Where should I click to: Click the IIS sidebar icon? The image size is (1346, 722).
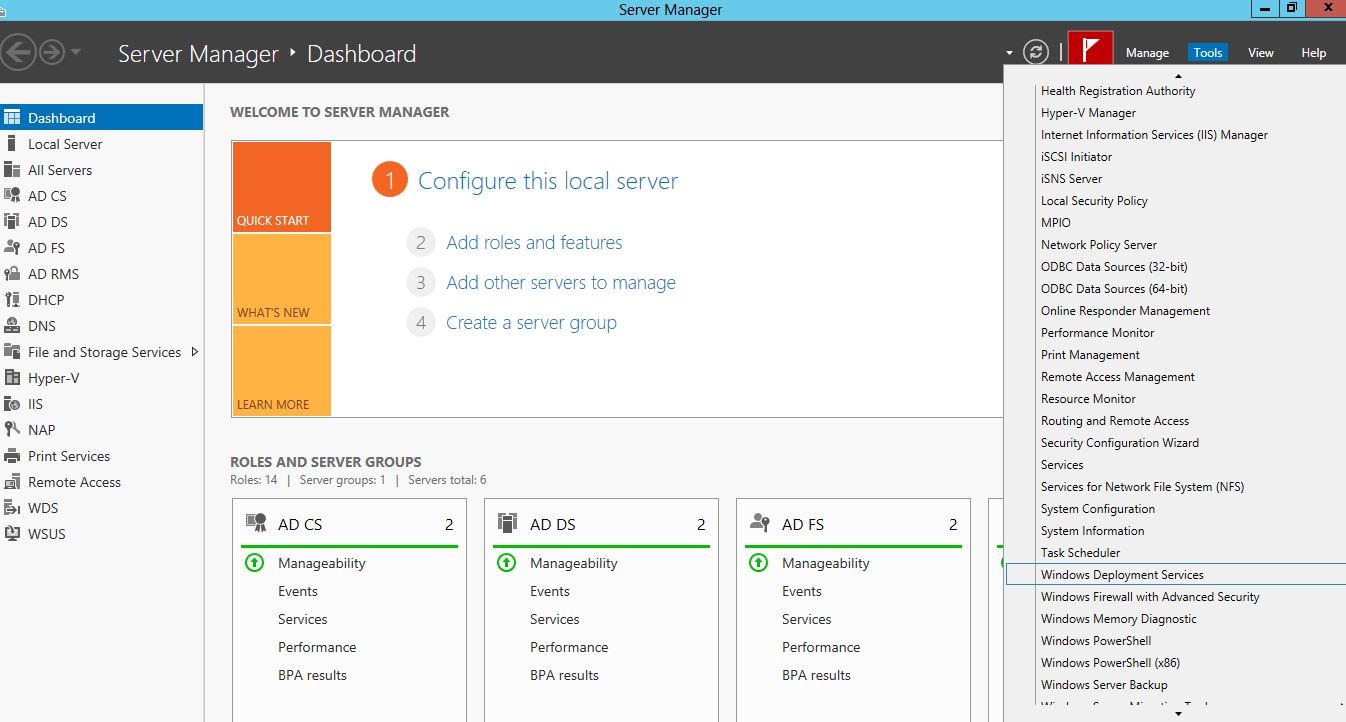pyautogui.click(x=12, y=404)
